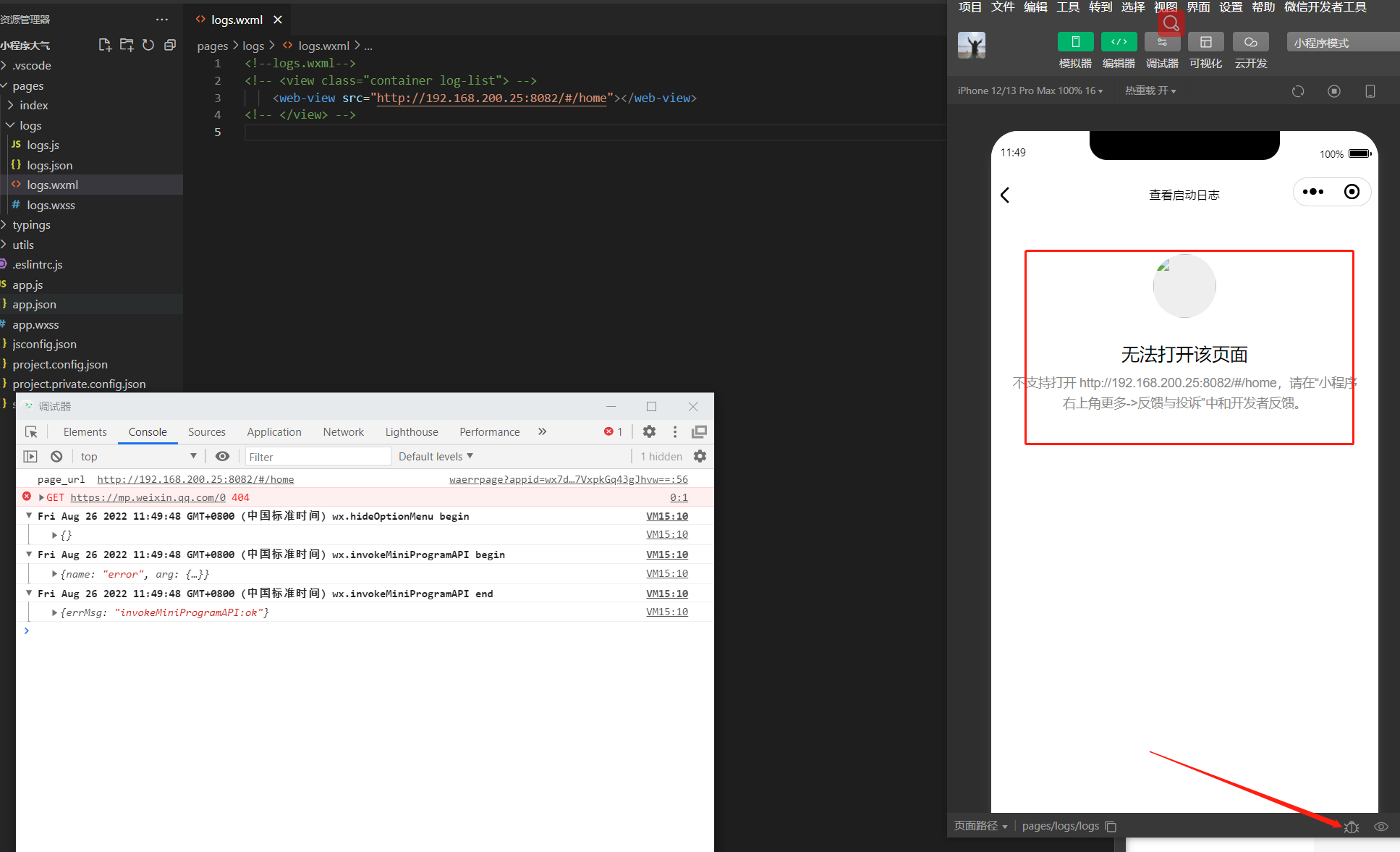Click the inspect element picker icon
1400x852 pixels.
(31, 431)
